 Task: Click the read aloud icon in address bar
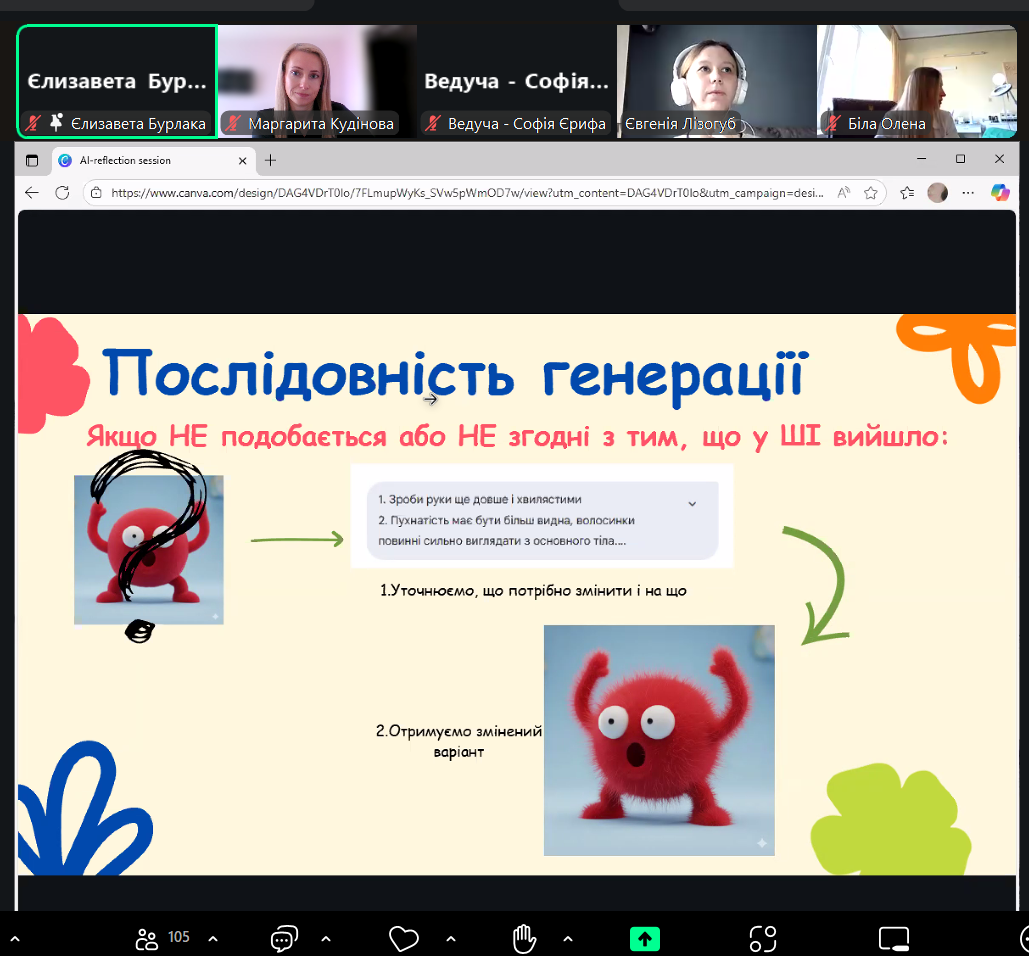(844, 192)
